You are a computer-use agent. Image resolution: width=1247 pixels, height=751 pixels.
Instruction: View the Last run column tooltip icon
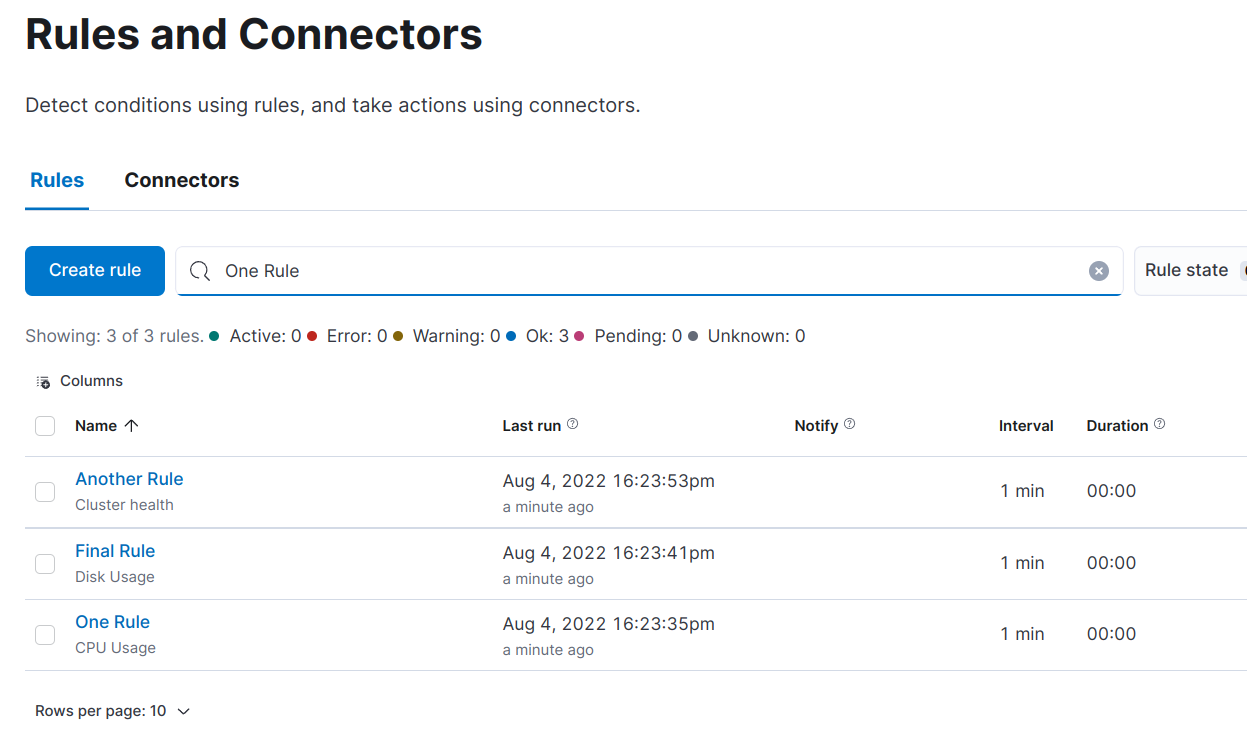coord(571,423)
